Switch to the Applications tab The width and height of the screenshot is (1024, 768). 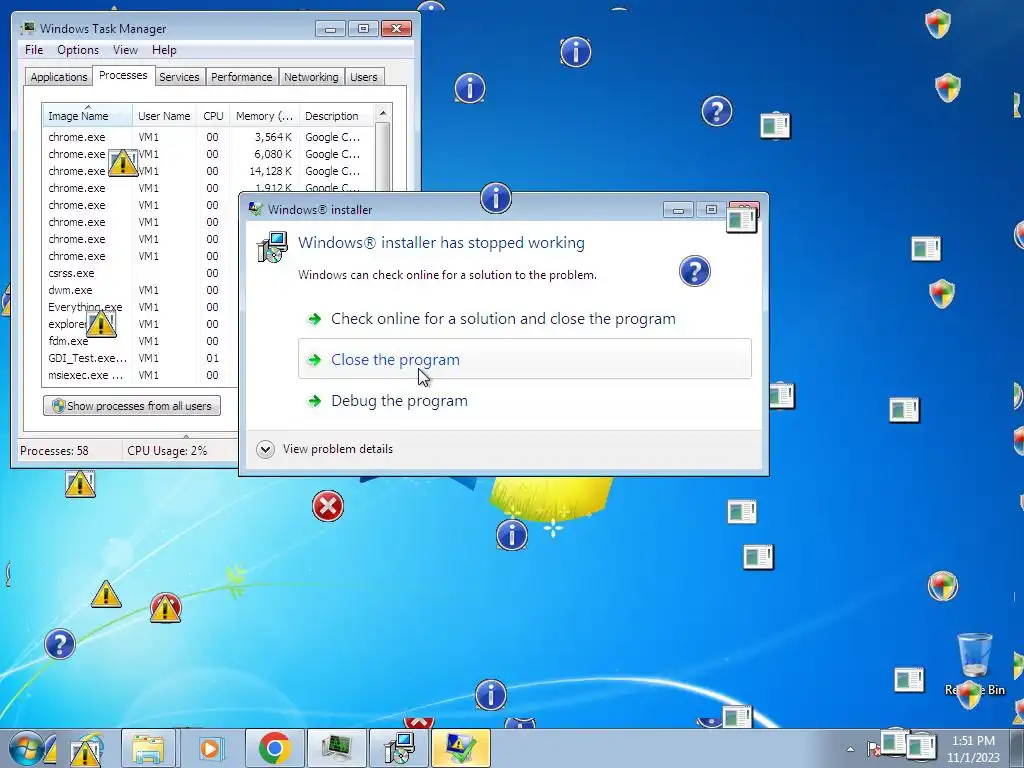point(59,77)
